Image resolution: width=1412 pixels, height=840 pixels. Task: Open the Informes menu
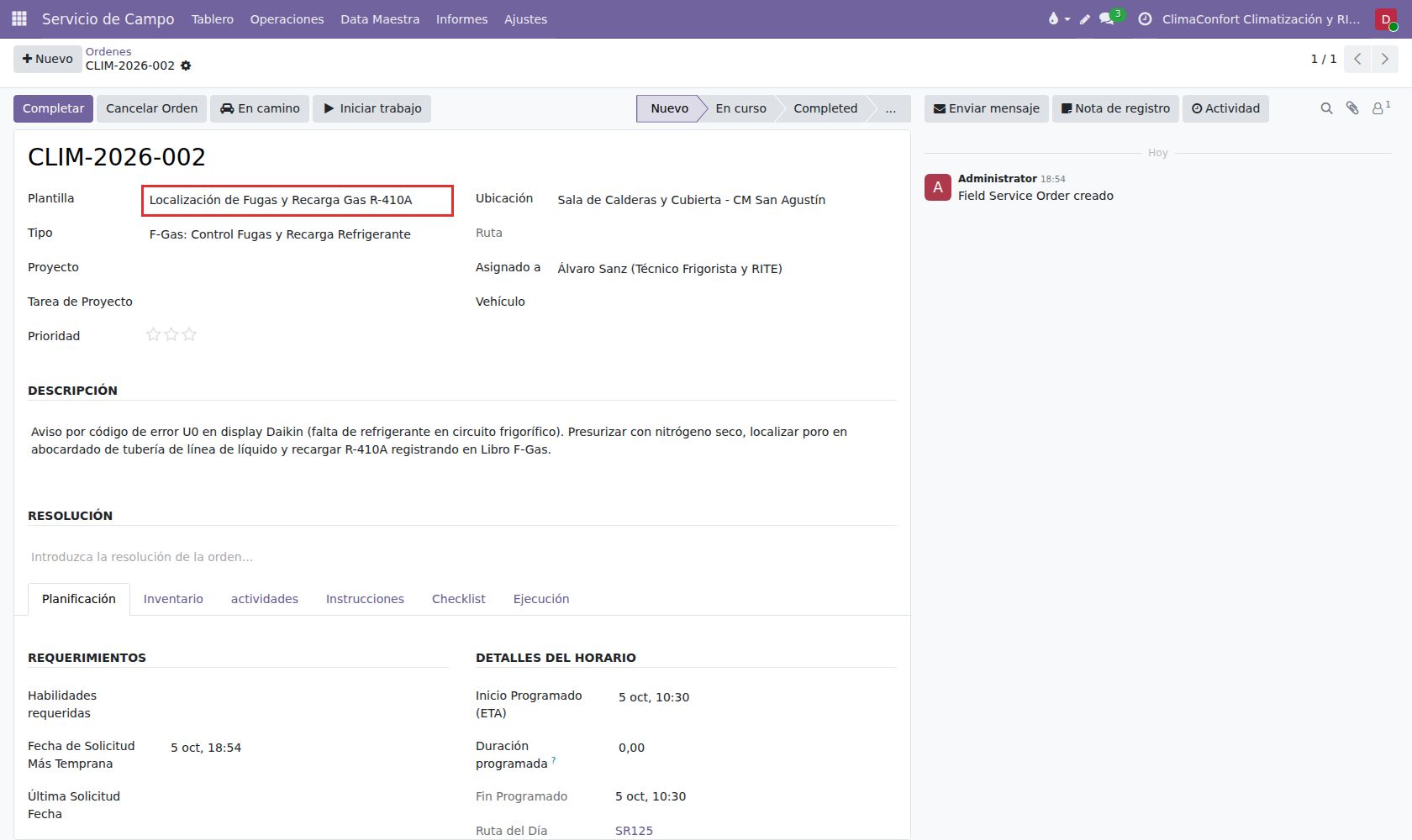pos(461,18)
